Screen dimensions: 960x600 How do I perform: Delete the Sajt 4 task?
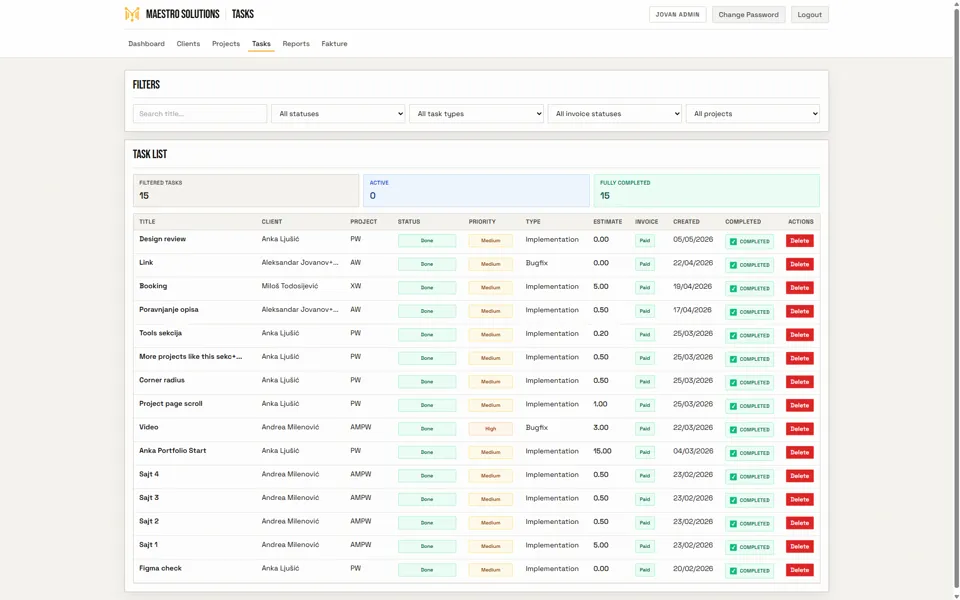[x=800, y=476]
